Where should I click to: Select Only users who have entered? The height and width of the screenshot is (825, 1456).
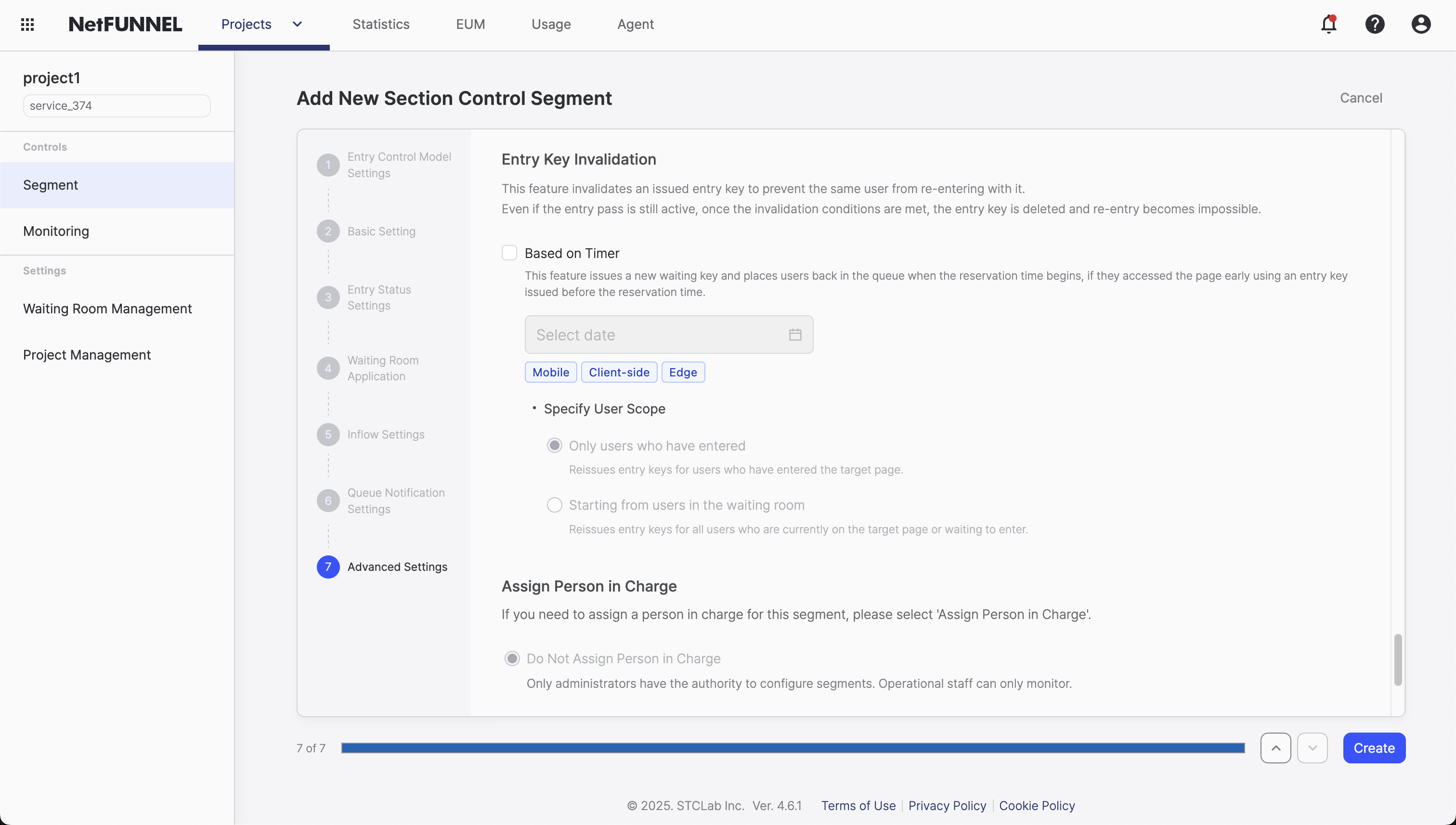click(x=554, y=446)
